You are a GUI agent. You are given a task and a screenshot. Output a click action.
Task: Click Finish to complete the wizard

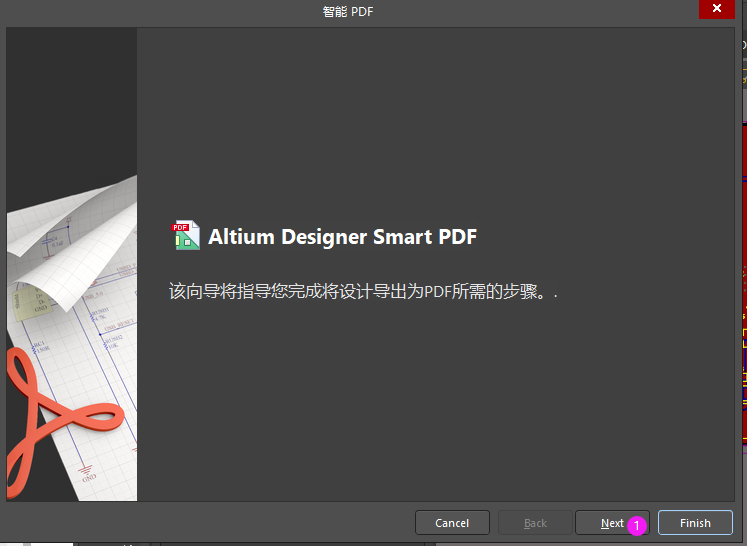(x=695, y=523)
